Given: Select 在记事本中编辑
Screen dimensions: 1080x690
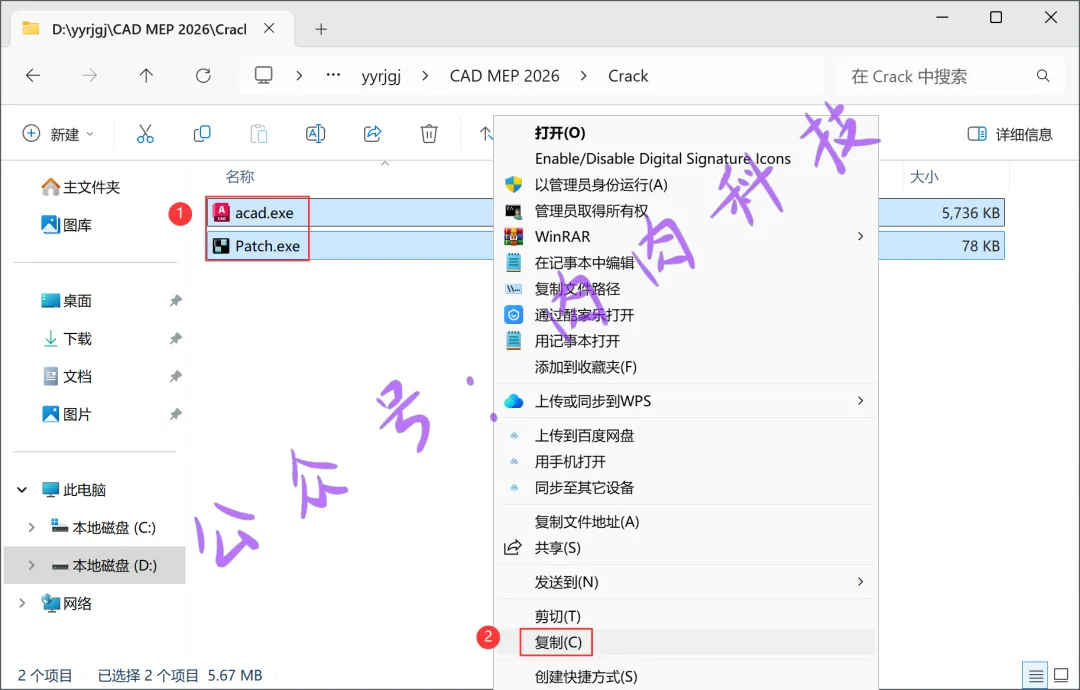Looking at the screenshot, I should pos(585,262).
